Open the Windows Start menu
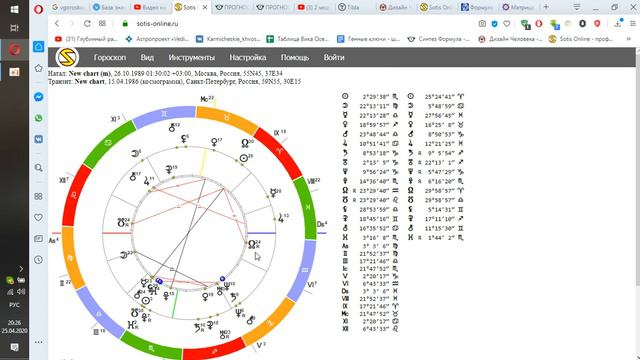This screenshot has height=360, width=640. click(14, 9)
